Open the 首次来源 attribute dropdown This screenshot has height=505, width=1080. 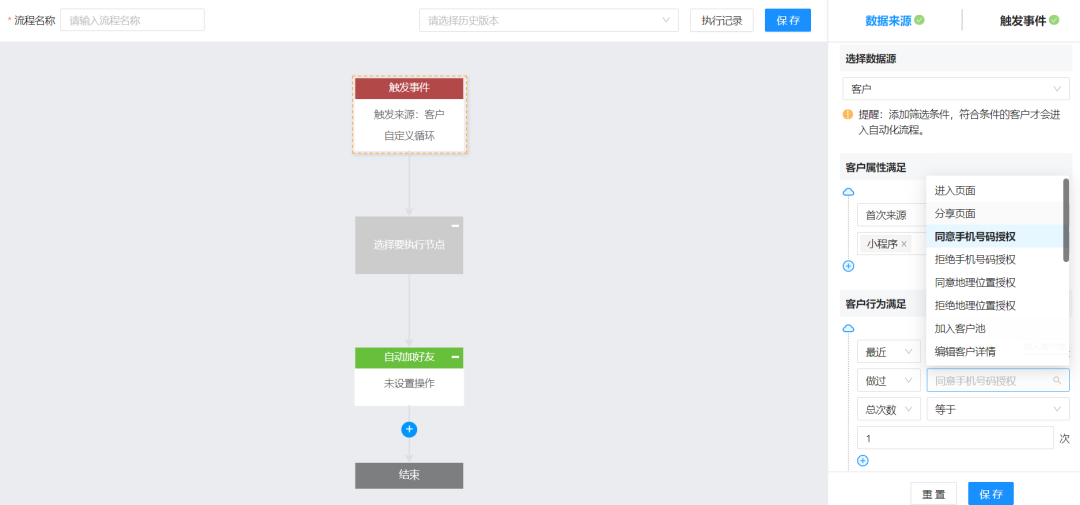(x=892, y=215)
